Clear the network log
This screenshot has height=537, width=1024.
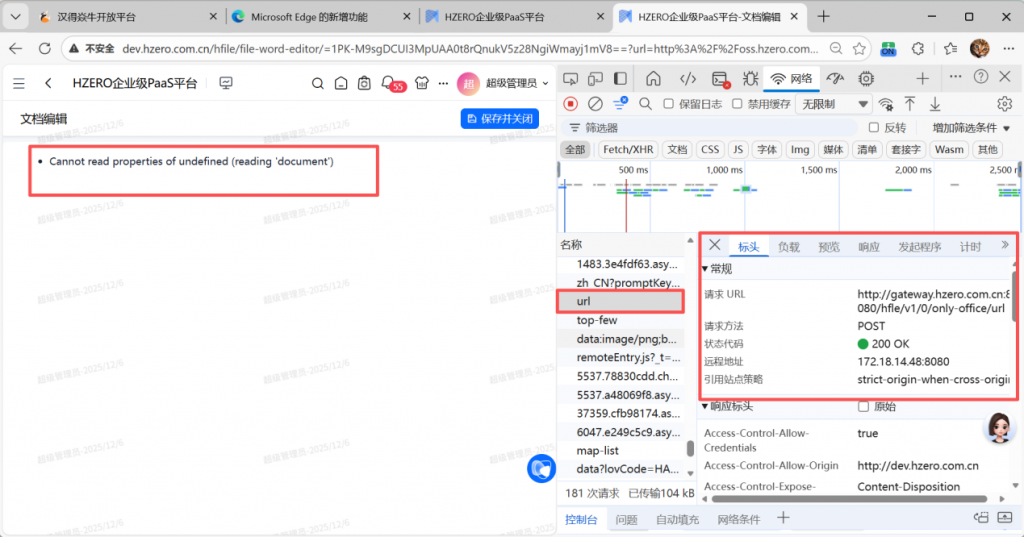pyautogui.click(x=595, y=104)
